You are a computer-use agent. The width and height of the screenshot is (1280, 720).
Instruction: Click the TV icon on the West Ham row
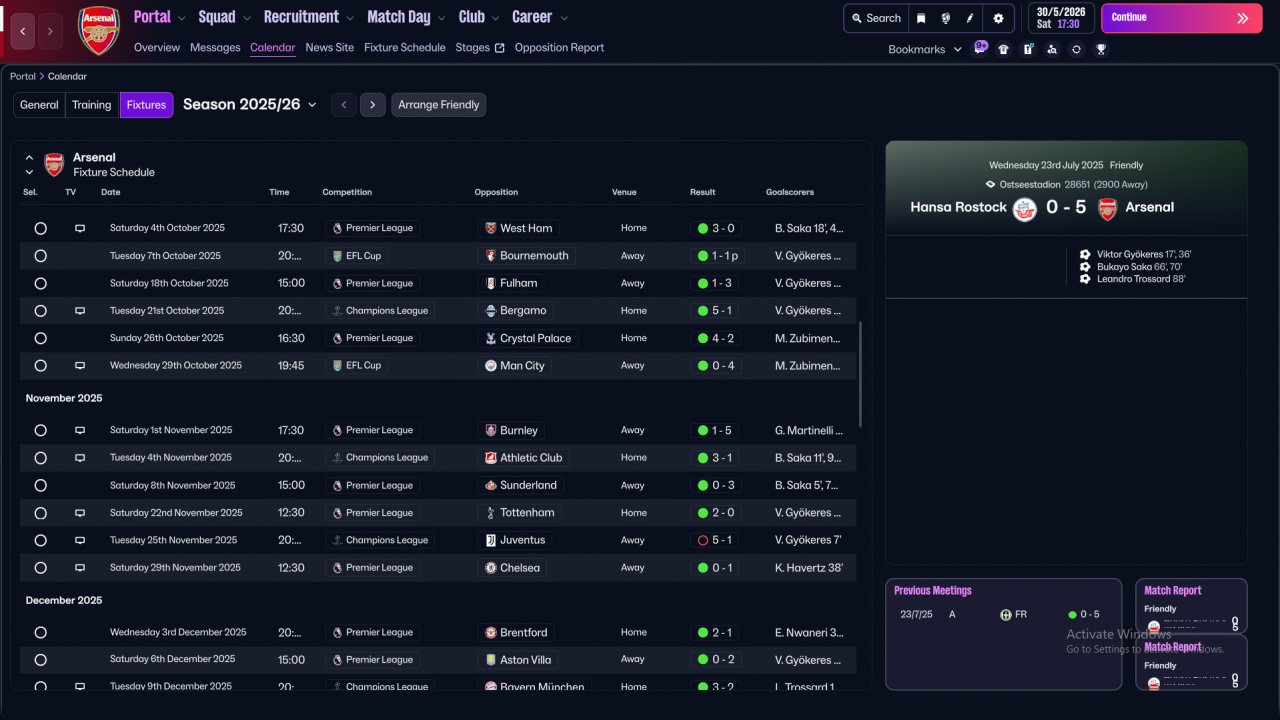[80, 229]
